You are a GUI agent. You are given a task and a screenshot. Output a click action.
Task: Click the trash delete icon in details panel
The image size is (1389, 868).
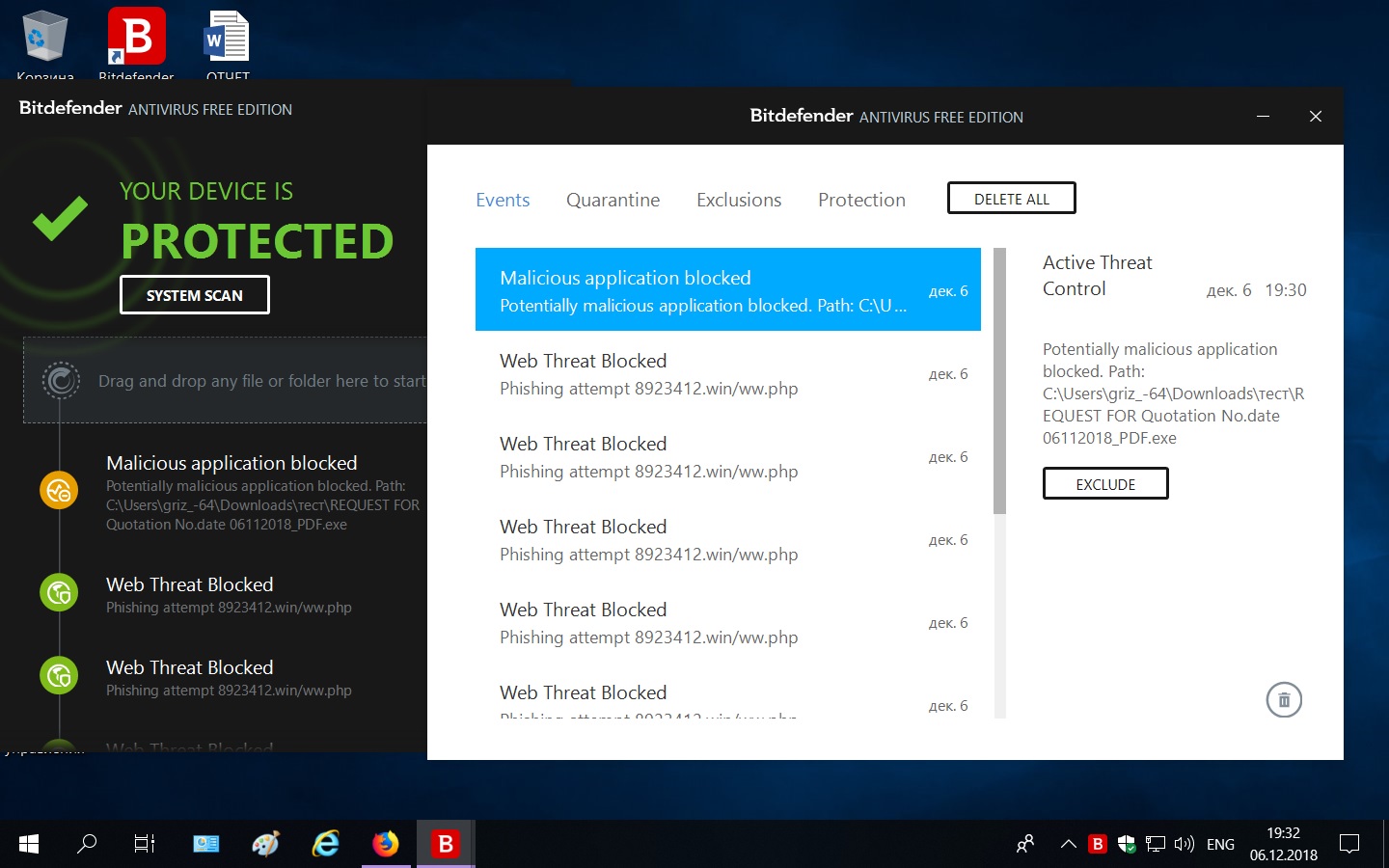1284,700
